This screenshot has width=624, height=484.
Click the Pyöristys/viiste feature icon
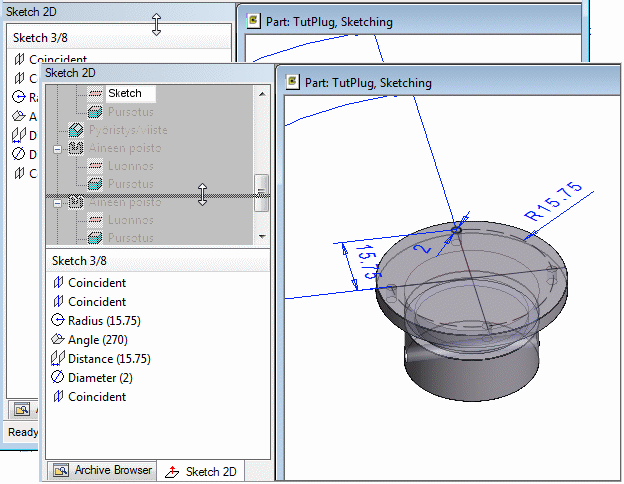point(76,130)
